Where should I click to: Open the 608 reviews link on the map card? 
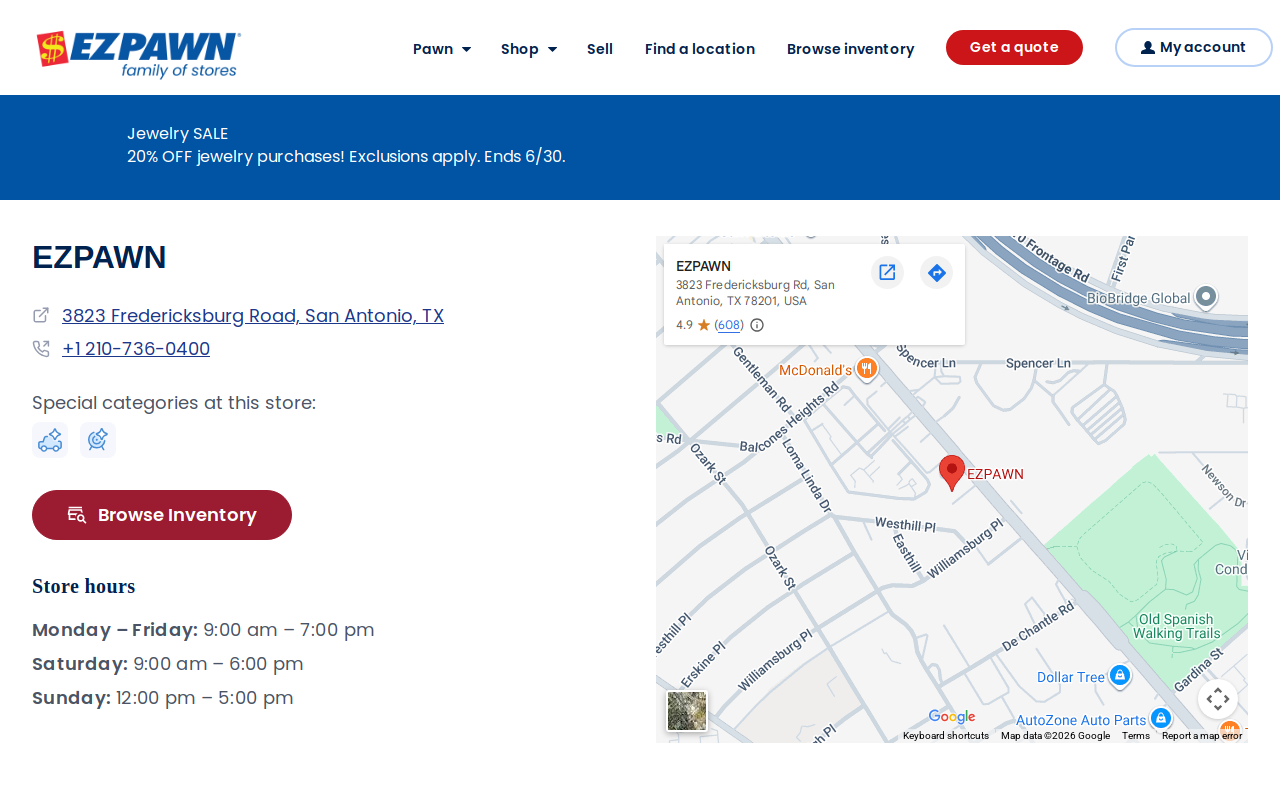coord(729,325)
